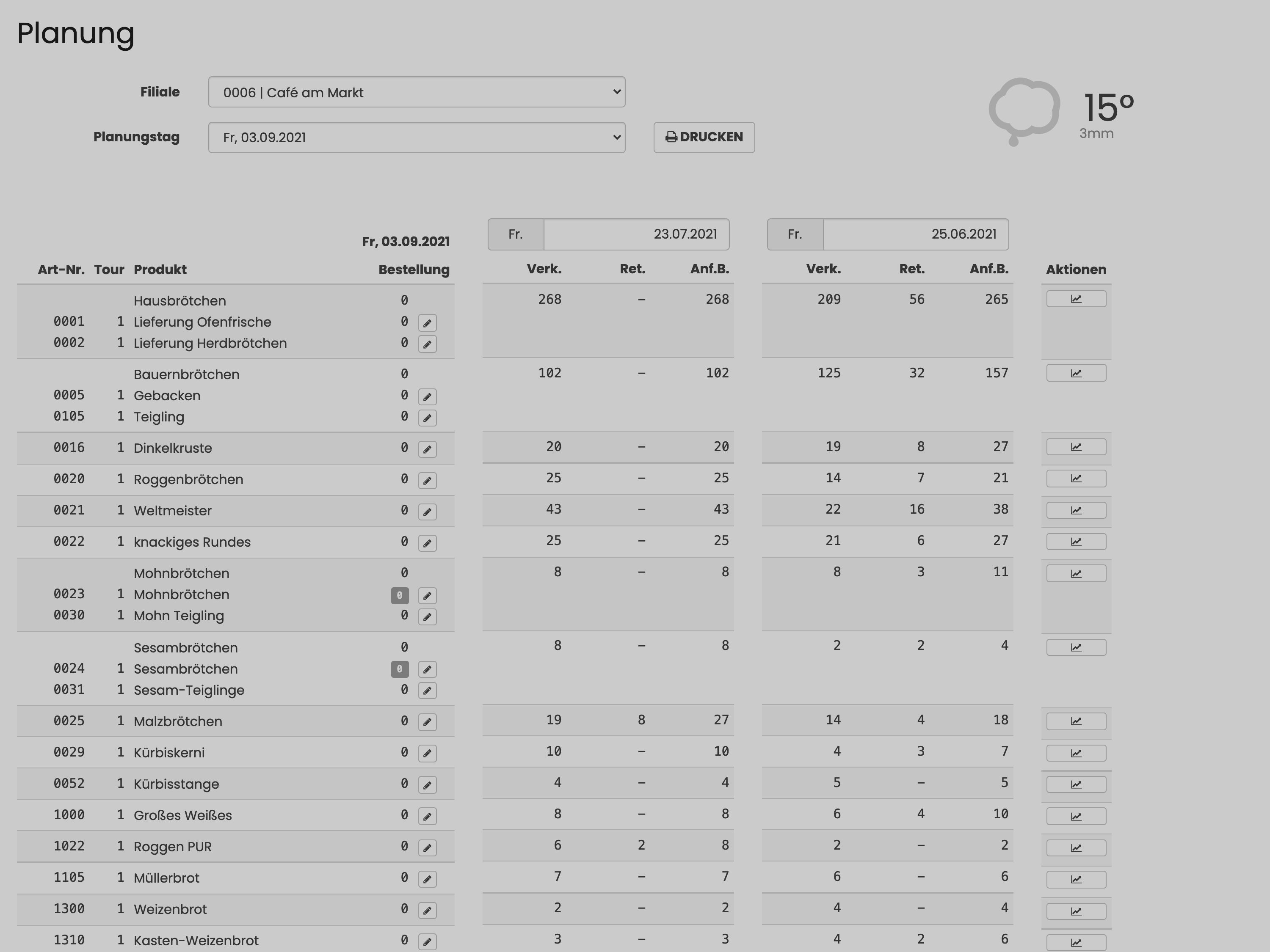Open chart icon for Kürbiskerni row

1076,753
